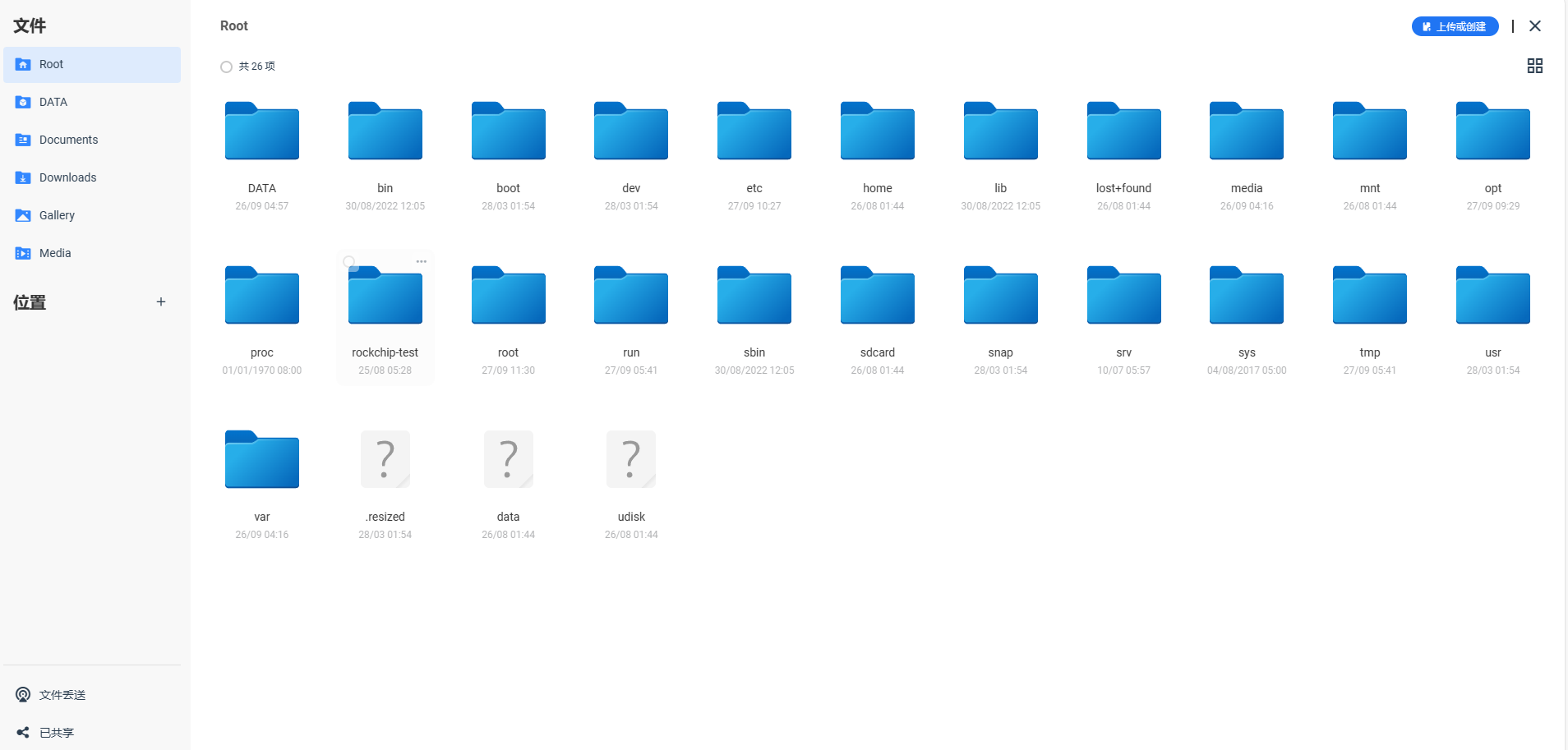The width and height of the screenshot is (1568, 750).
Task: Add a location with the plus icon
Action: click(161, 302)
